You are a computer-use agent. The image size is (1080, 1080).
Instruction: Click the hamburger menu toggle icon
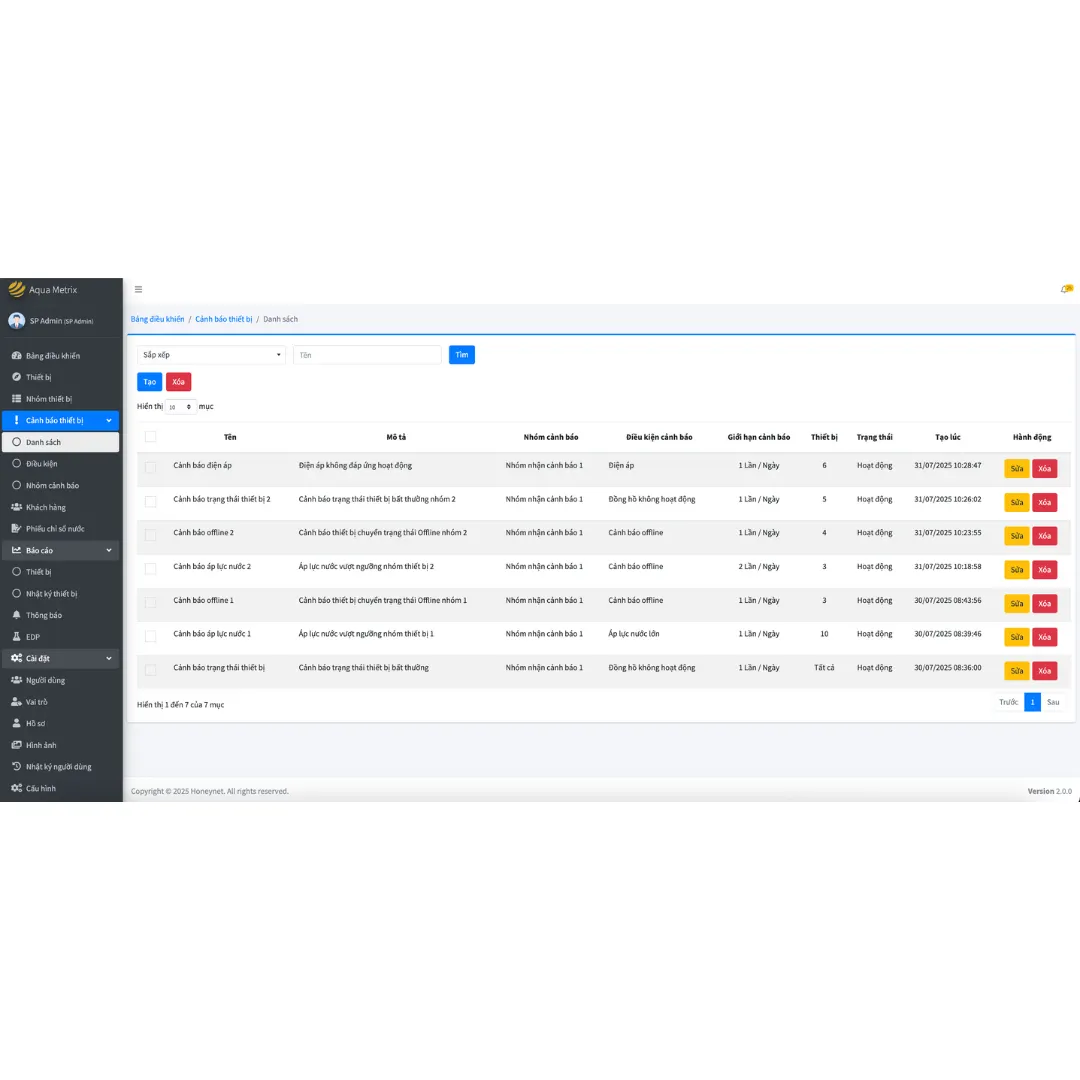point(138,290)
